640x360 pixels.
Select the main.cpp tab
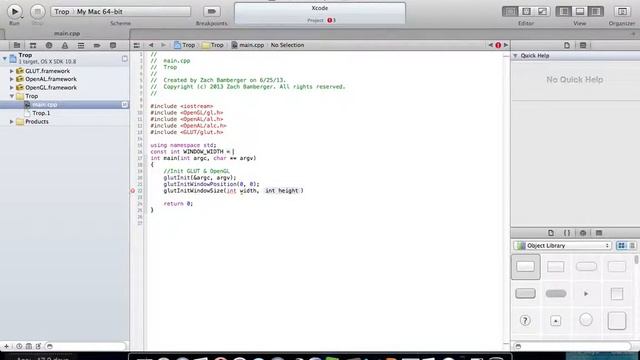click(67, 33)
